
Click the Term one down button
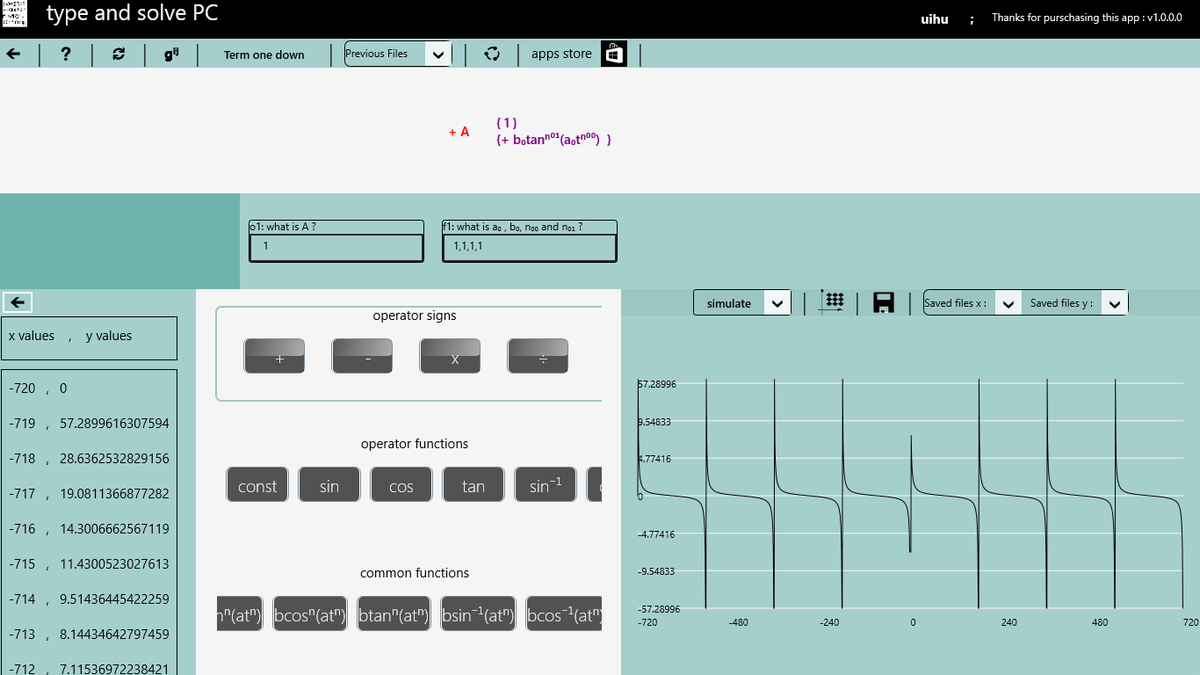coord(263,54)
